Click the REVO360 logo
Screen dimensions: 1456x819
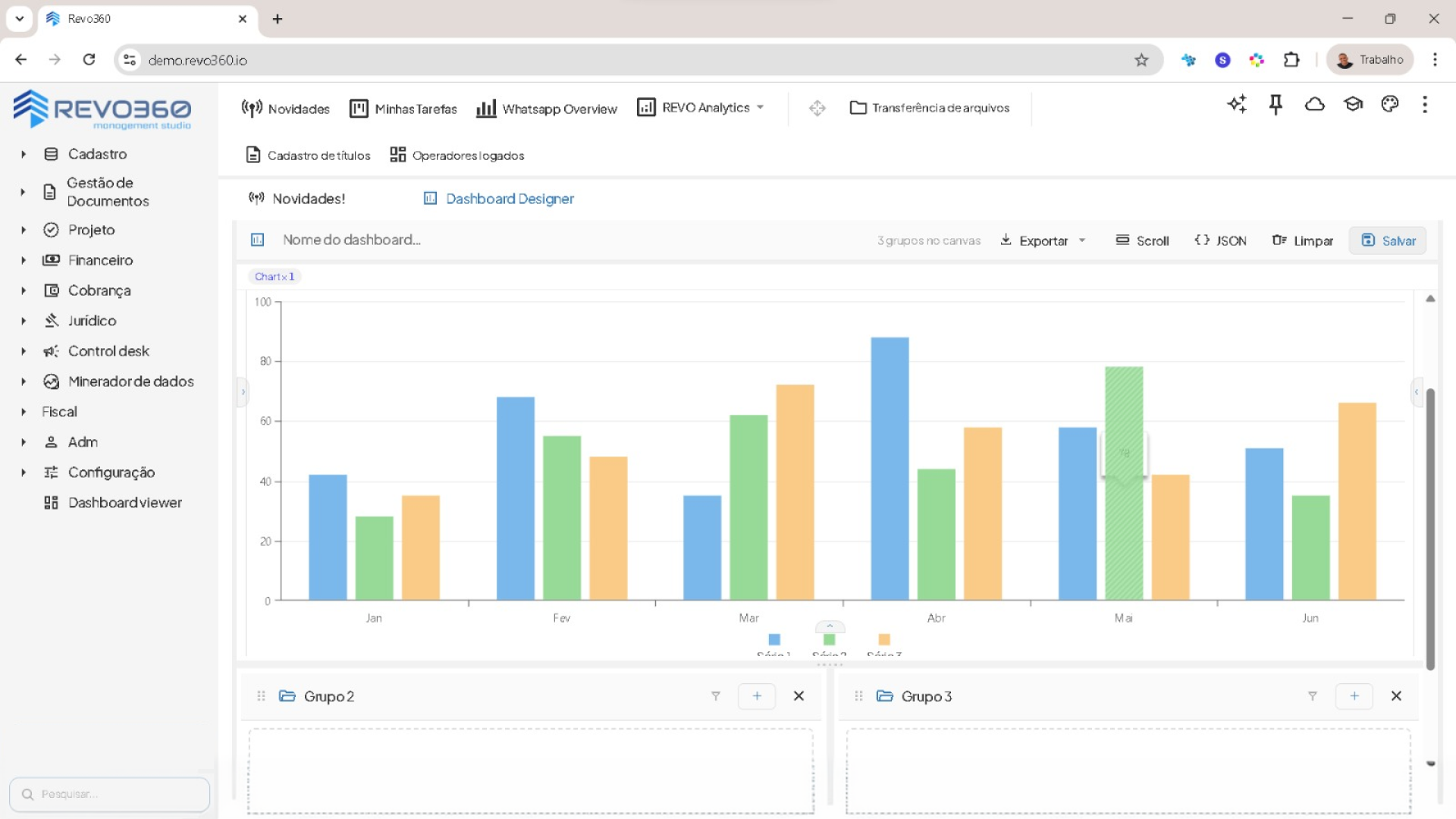coord(102,110)
